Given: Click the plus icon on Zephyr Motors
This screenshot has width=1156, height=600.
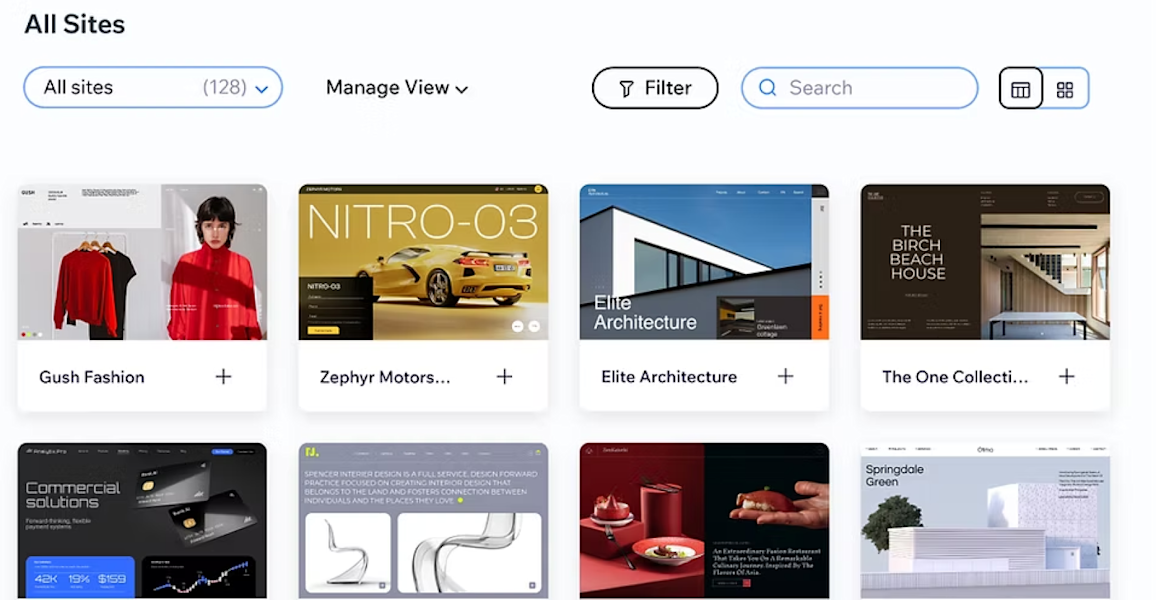Looking at the screenshot, I should 504,377.
